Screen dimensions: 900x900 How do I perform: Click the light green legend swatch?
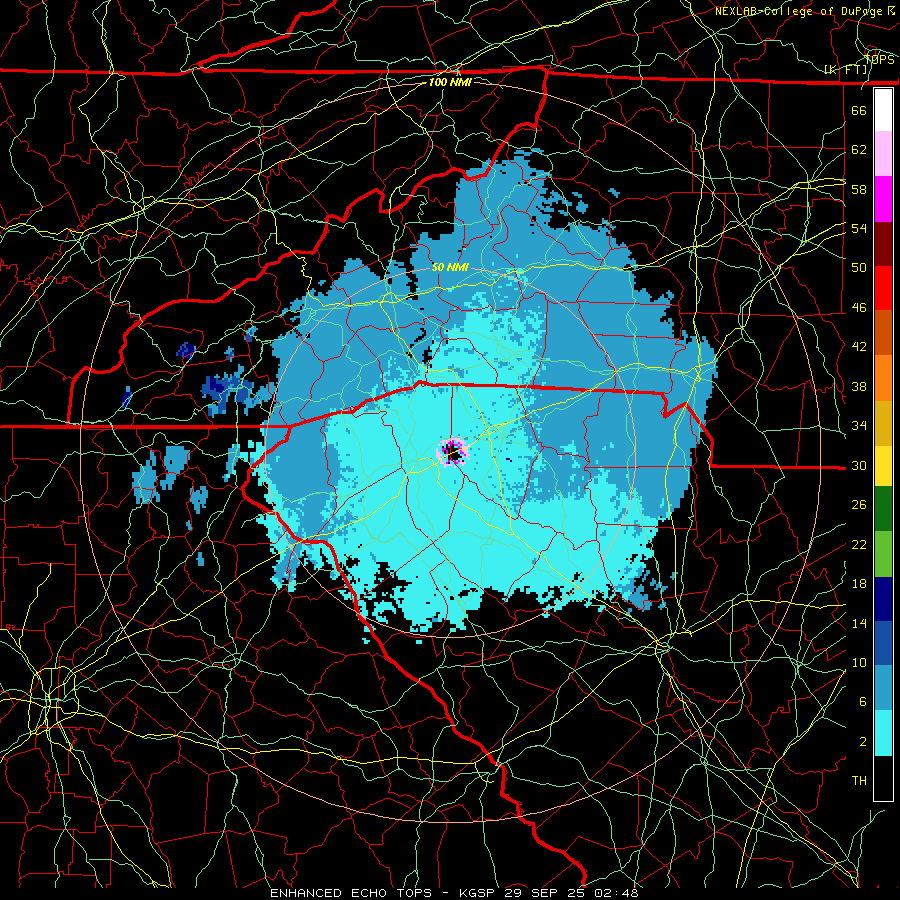coord(883,554)
